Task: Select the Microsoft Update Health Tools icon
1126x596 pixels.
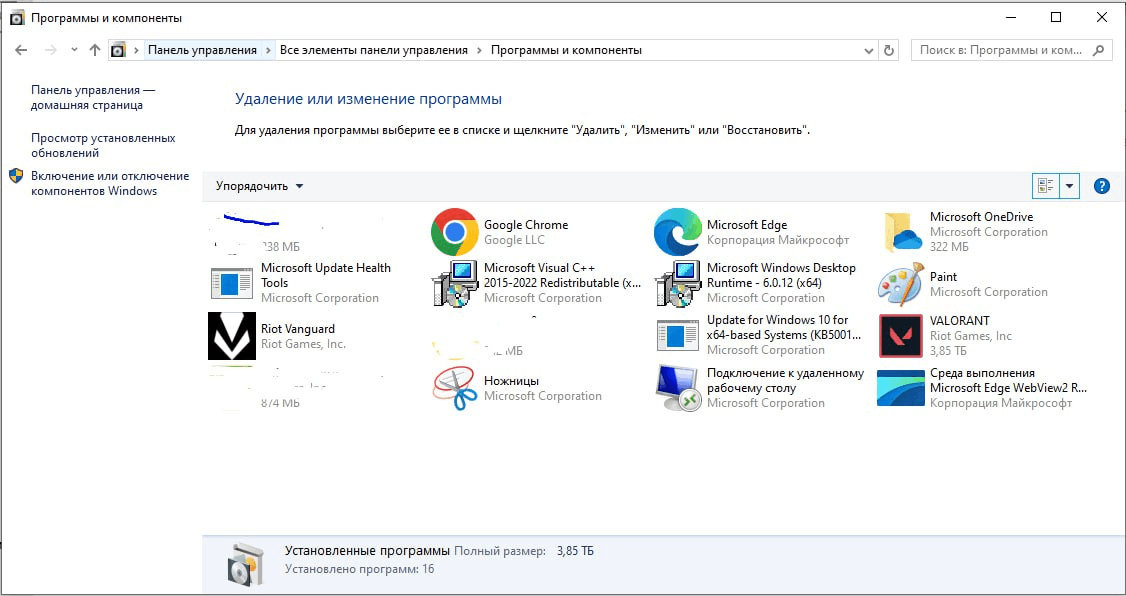Action: (232, 283)
